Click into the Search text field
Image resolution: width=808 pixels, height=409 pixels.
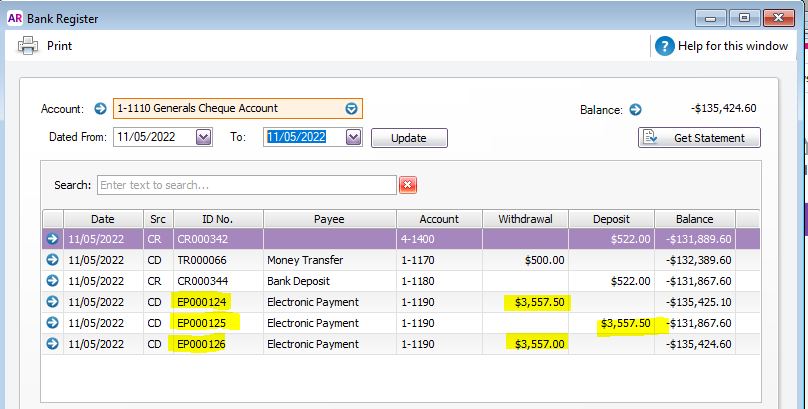[246, 185]
